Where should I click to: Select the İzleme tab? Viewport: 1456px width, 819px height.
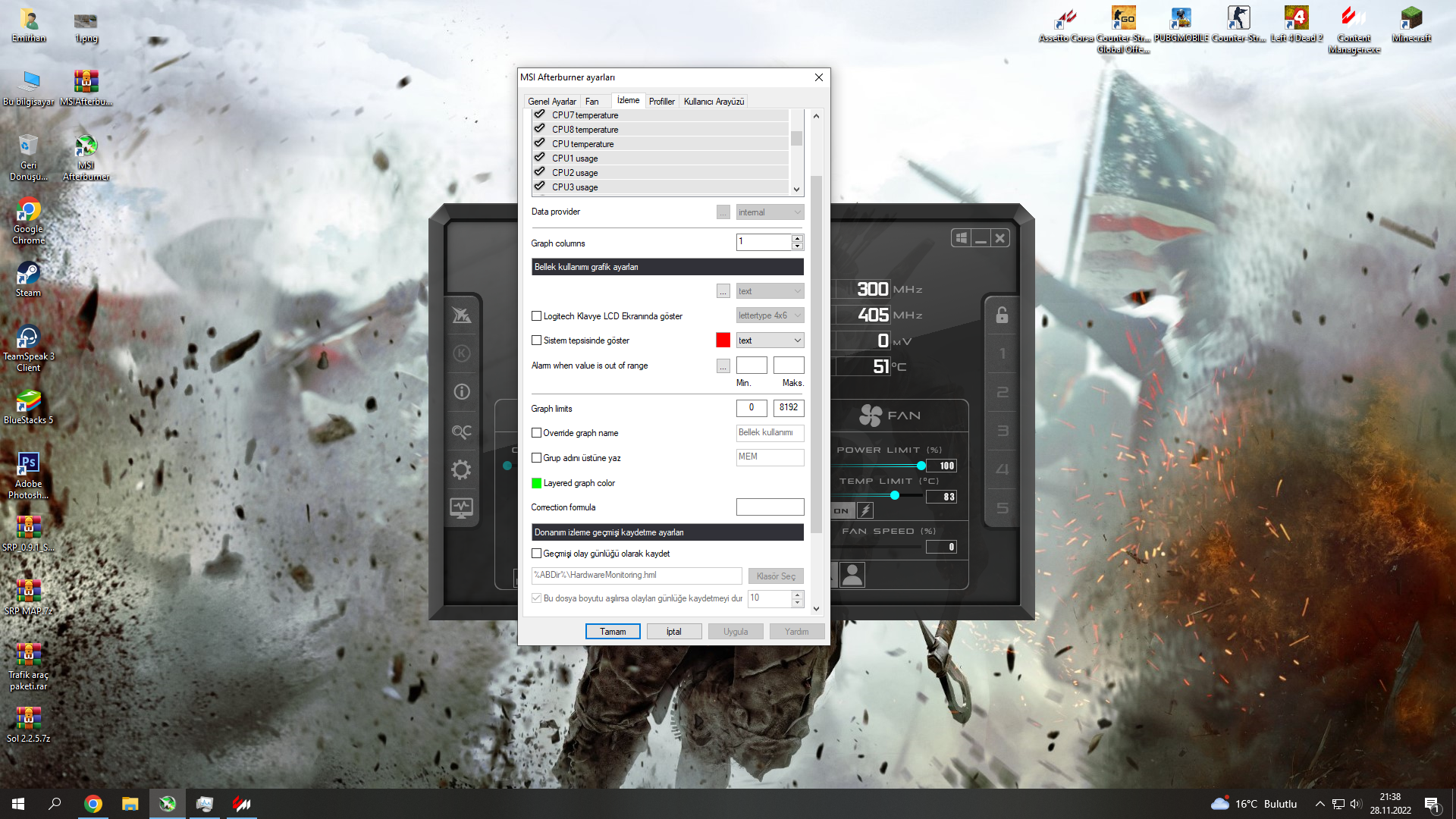628,100
